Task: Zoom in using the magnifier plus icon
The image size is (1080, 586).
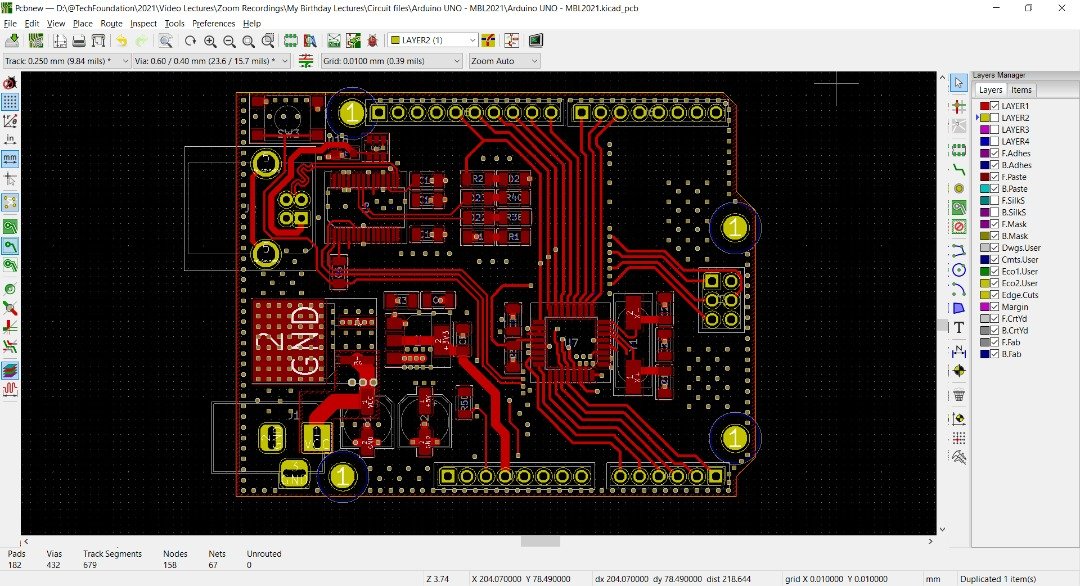Action: pyautogui.click(x=210, y=41)
